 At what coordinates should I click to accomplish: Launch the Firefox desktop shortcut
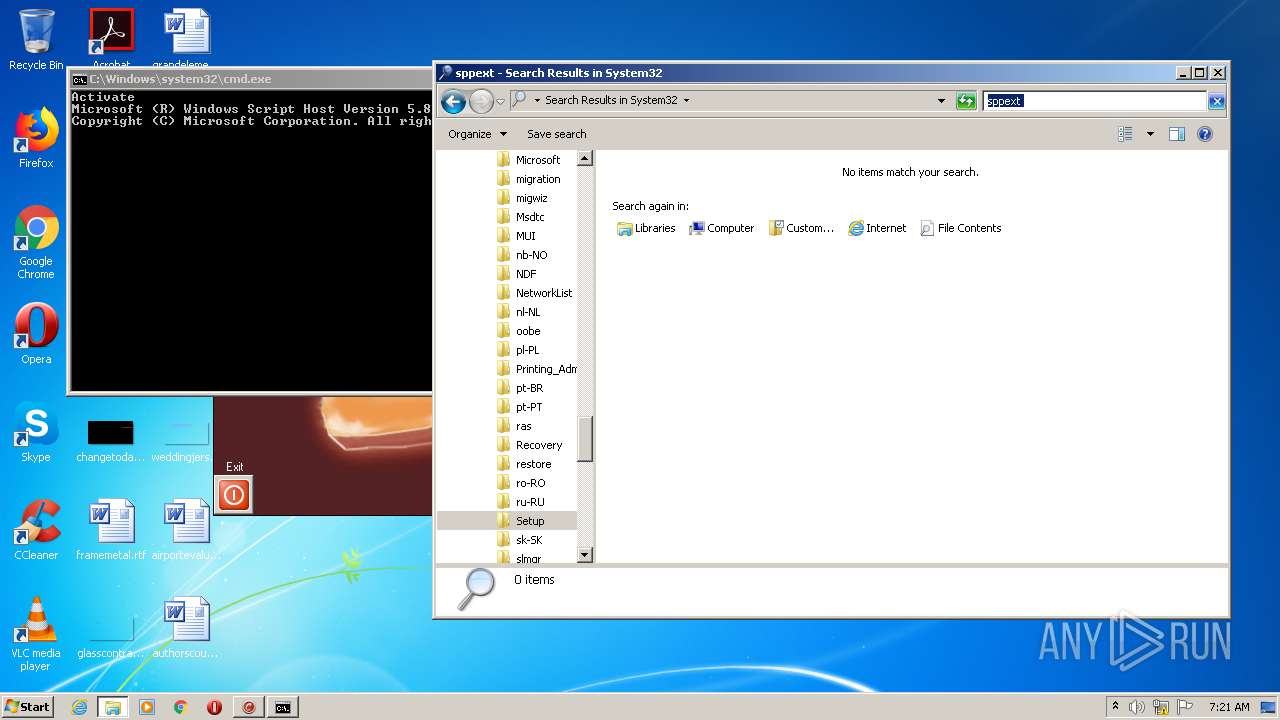36,138
